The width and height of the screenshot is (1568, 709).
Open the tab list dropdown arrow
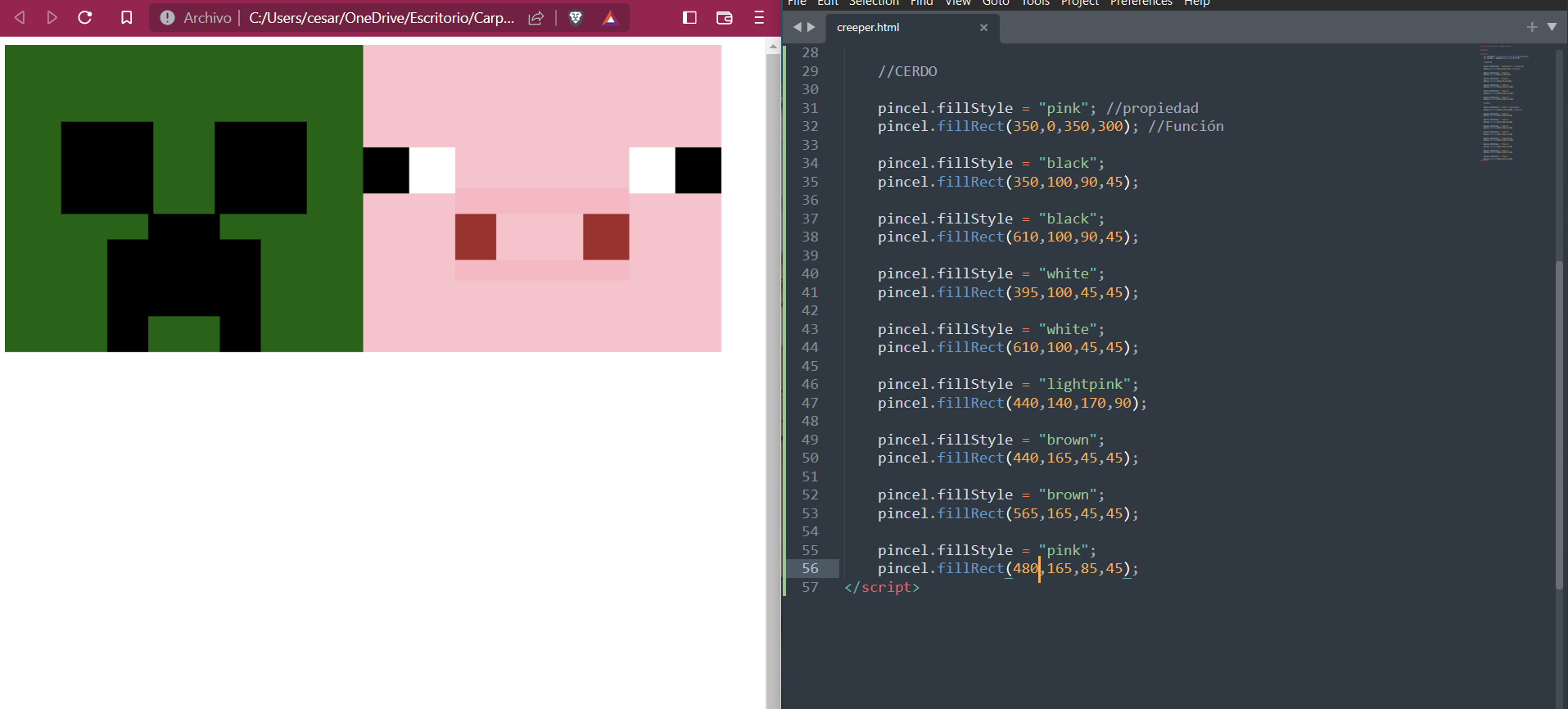click(1552, 27)
